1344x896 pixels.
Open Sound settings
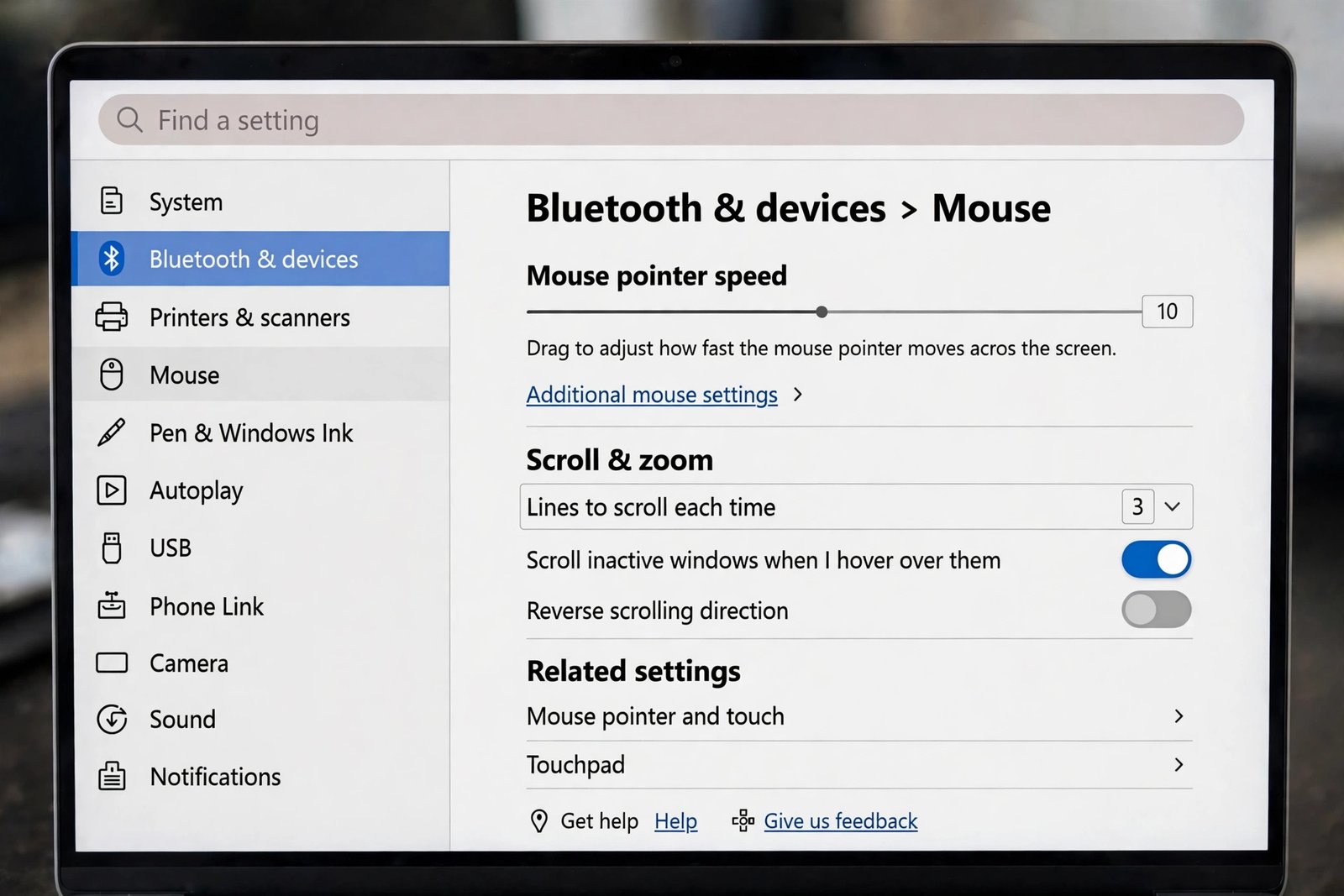260,719
